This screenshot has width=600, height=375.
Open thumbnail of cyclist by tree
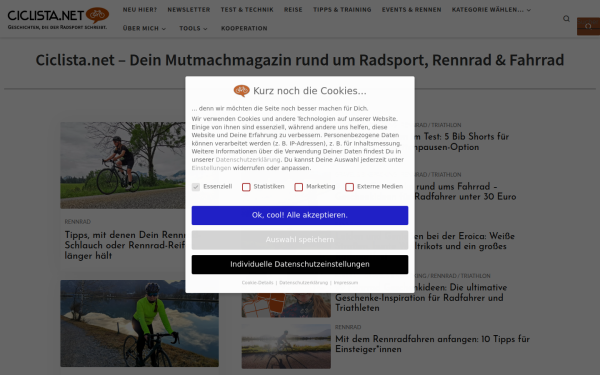122,165
